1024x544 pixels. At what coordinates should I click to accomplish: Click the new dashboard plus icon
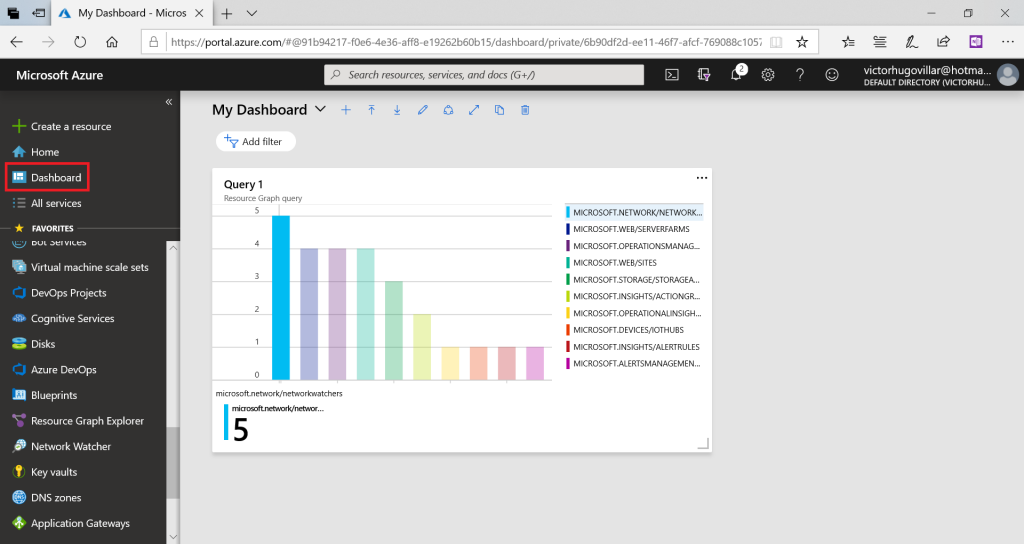point(346,110)
